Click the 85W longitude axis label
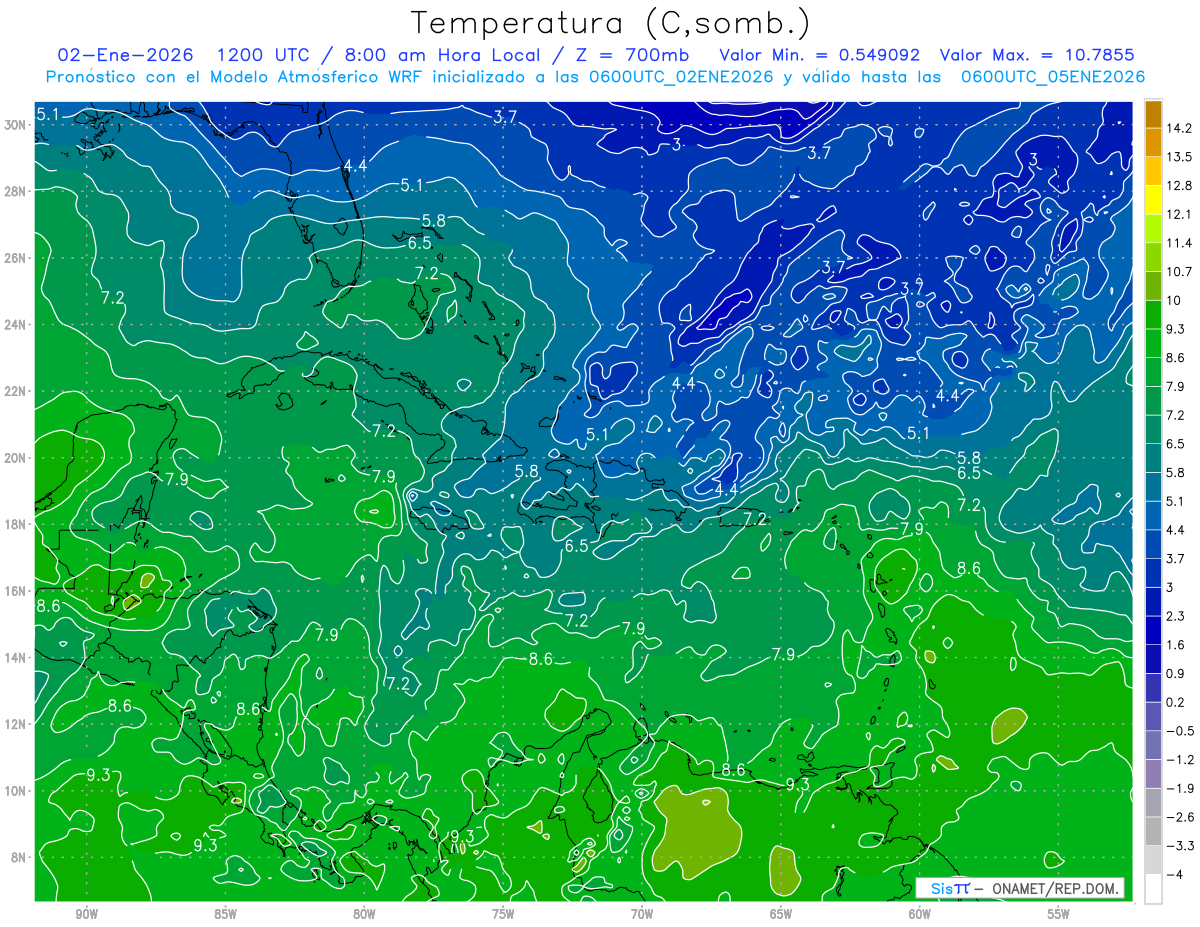This screenshot has width=1200, height=927. point(225,914)
